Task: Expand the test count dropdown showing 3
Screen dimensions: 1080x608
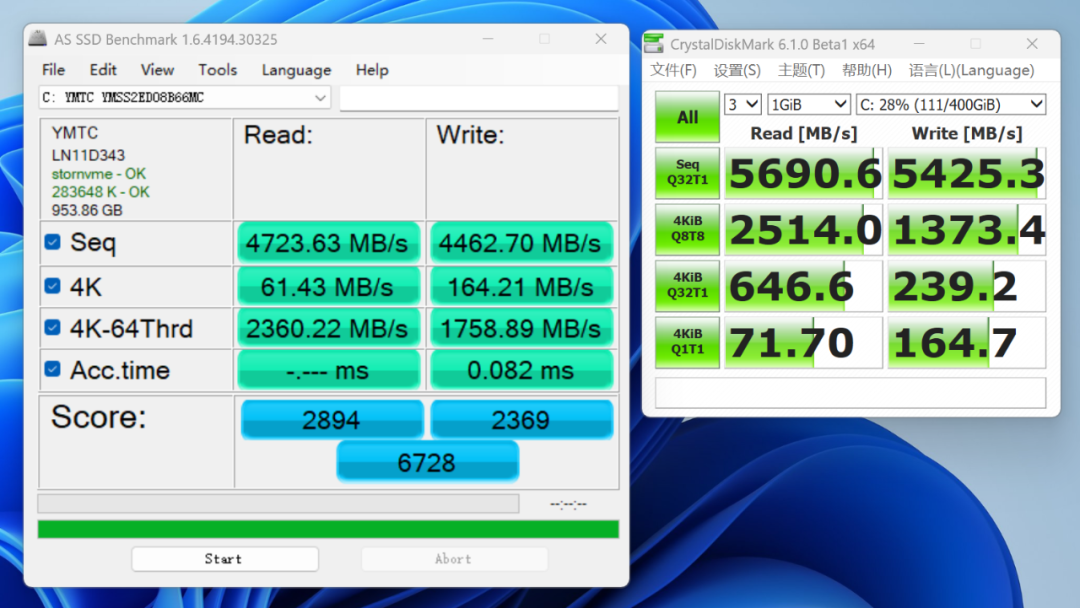Action: pos(742,105)
